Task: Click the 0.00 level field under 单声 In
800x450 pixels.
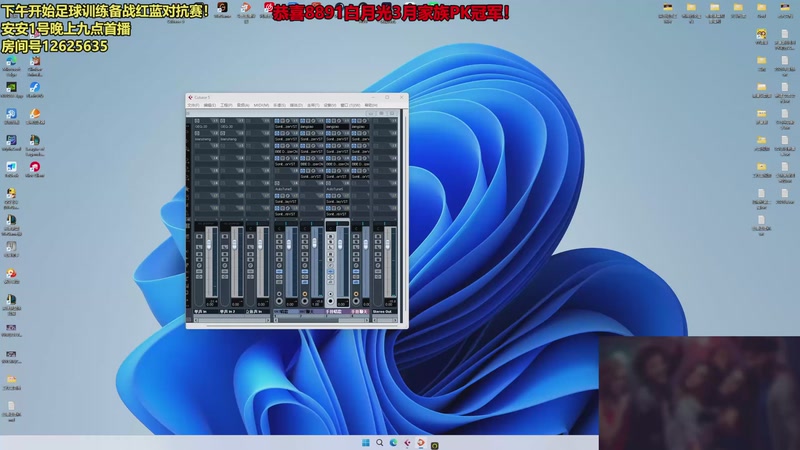Action: pos(210,305)
